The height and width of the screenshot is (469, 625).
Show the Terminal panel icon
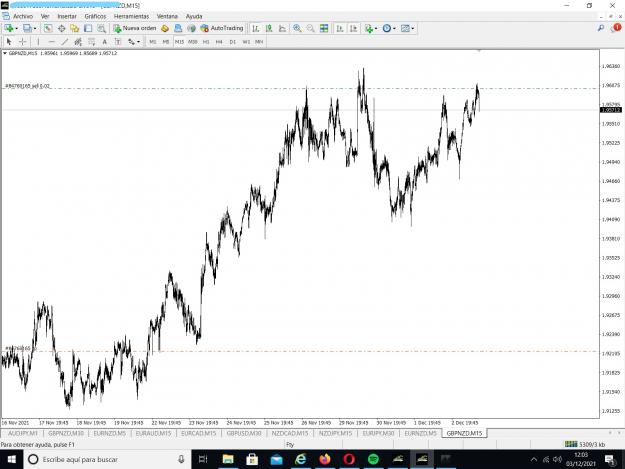(88, 28)
